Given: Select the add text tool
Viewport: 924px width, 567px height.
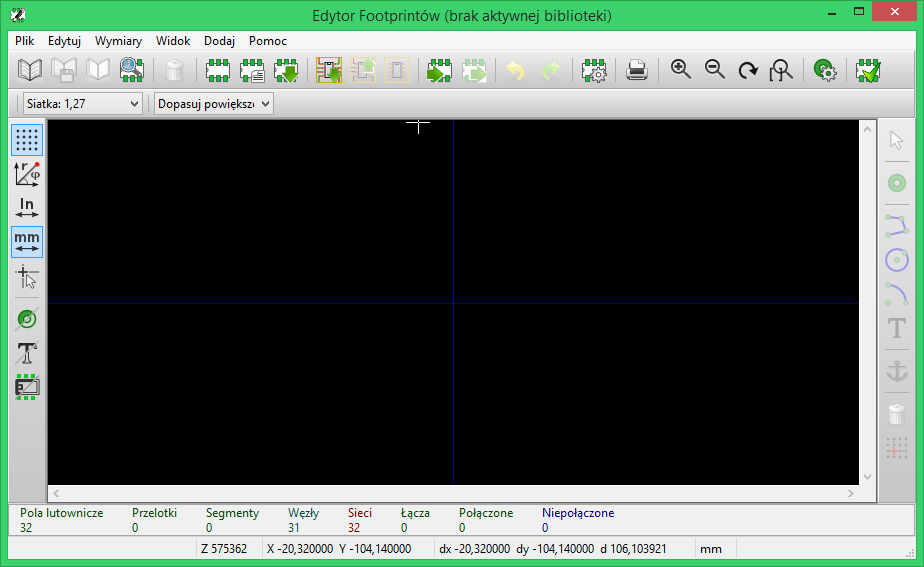Looking at the screenshot, I should (897, 328).
